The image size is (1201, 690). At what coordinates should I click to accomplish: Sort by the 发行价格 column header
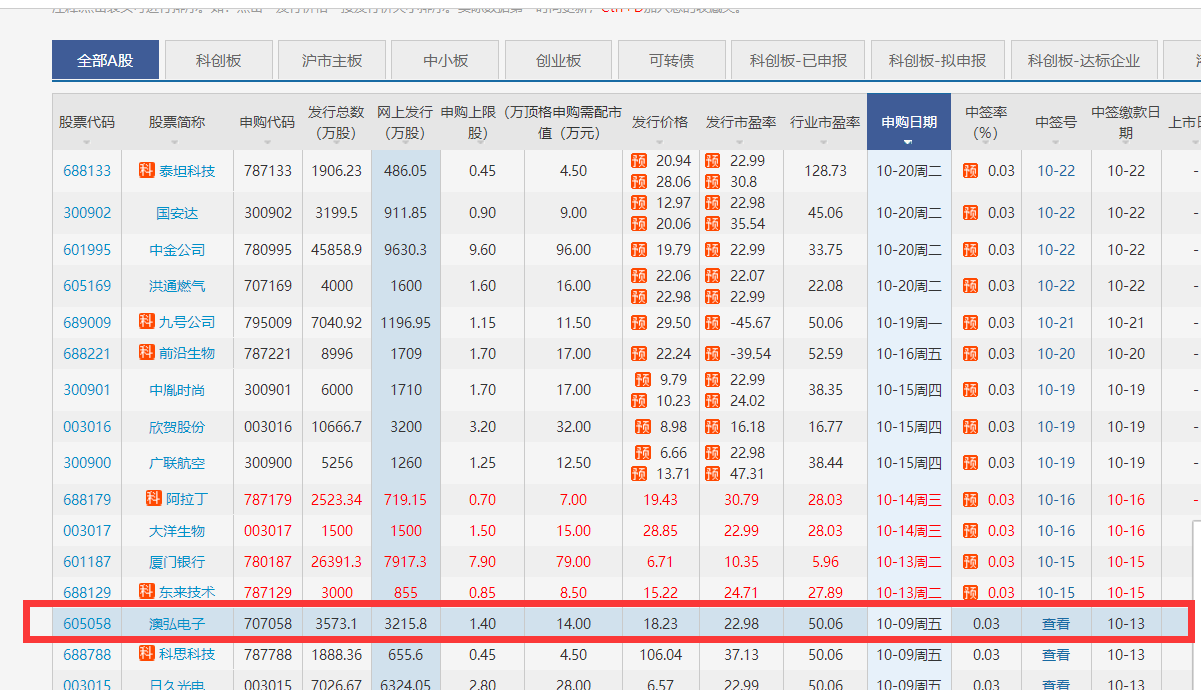[660, 122]
